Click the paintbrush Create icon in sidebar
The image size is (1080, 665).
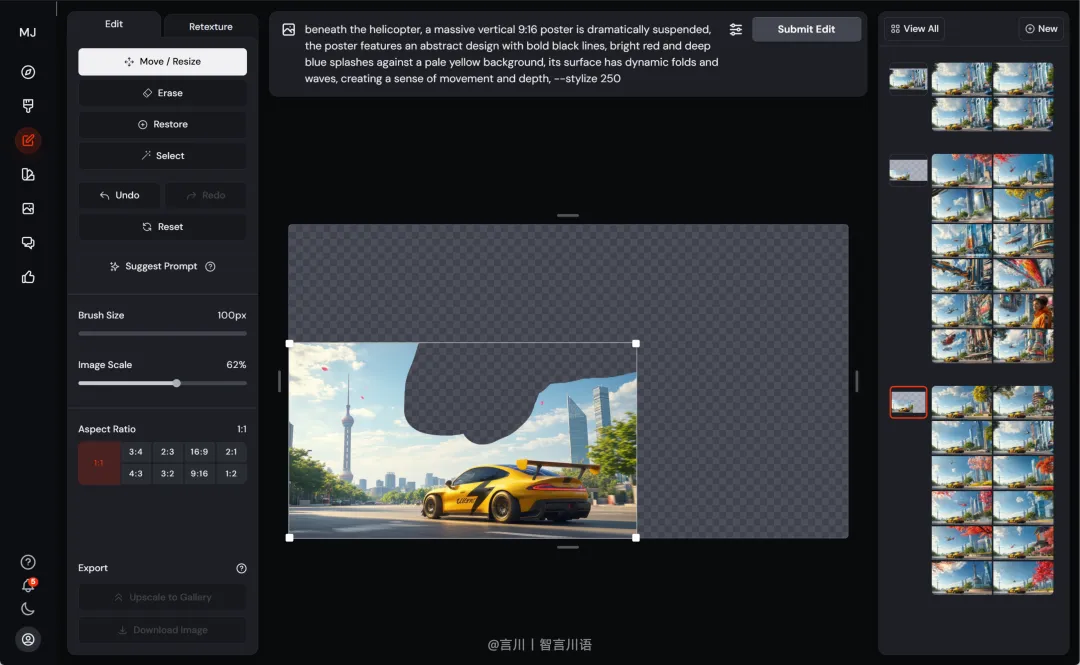pos(28,105)
